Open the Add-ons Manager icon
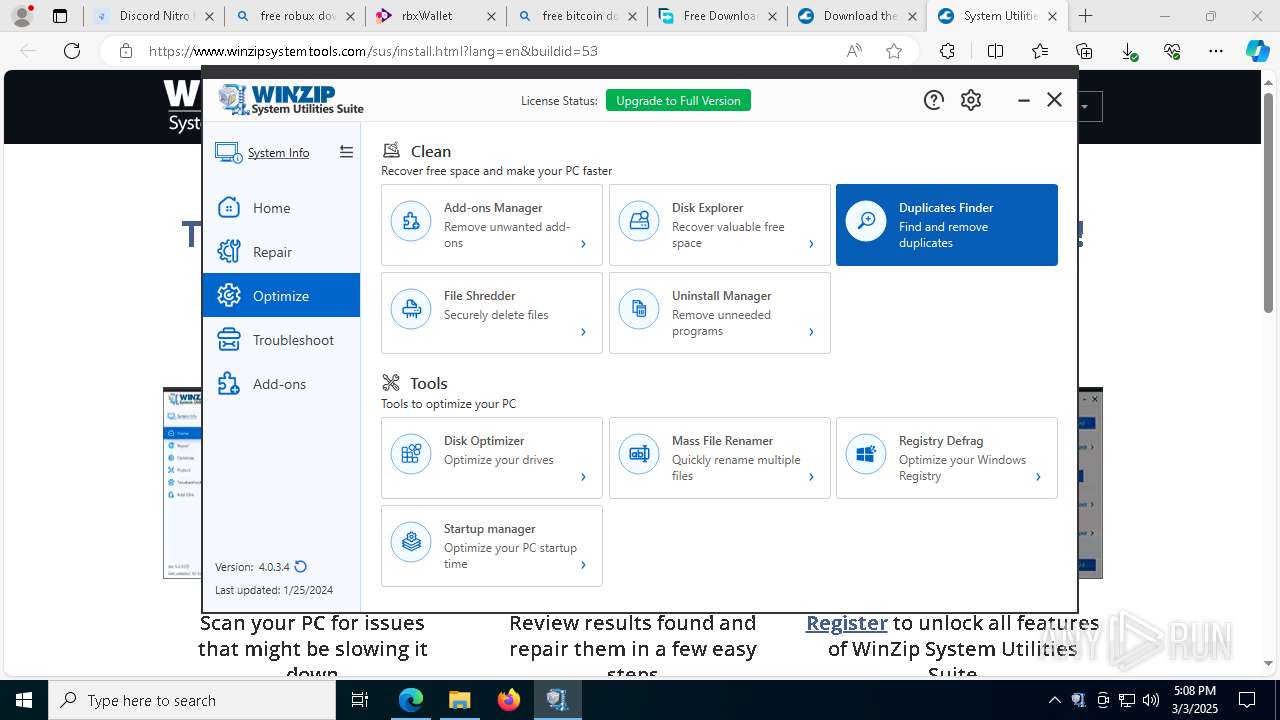The width and height of the screenshot is (1280, 720). click(411, 221)
